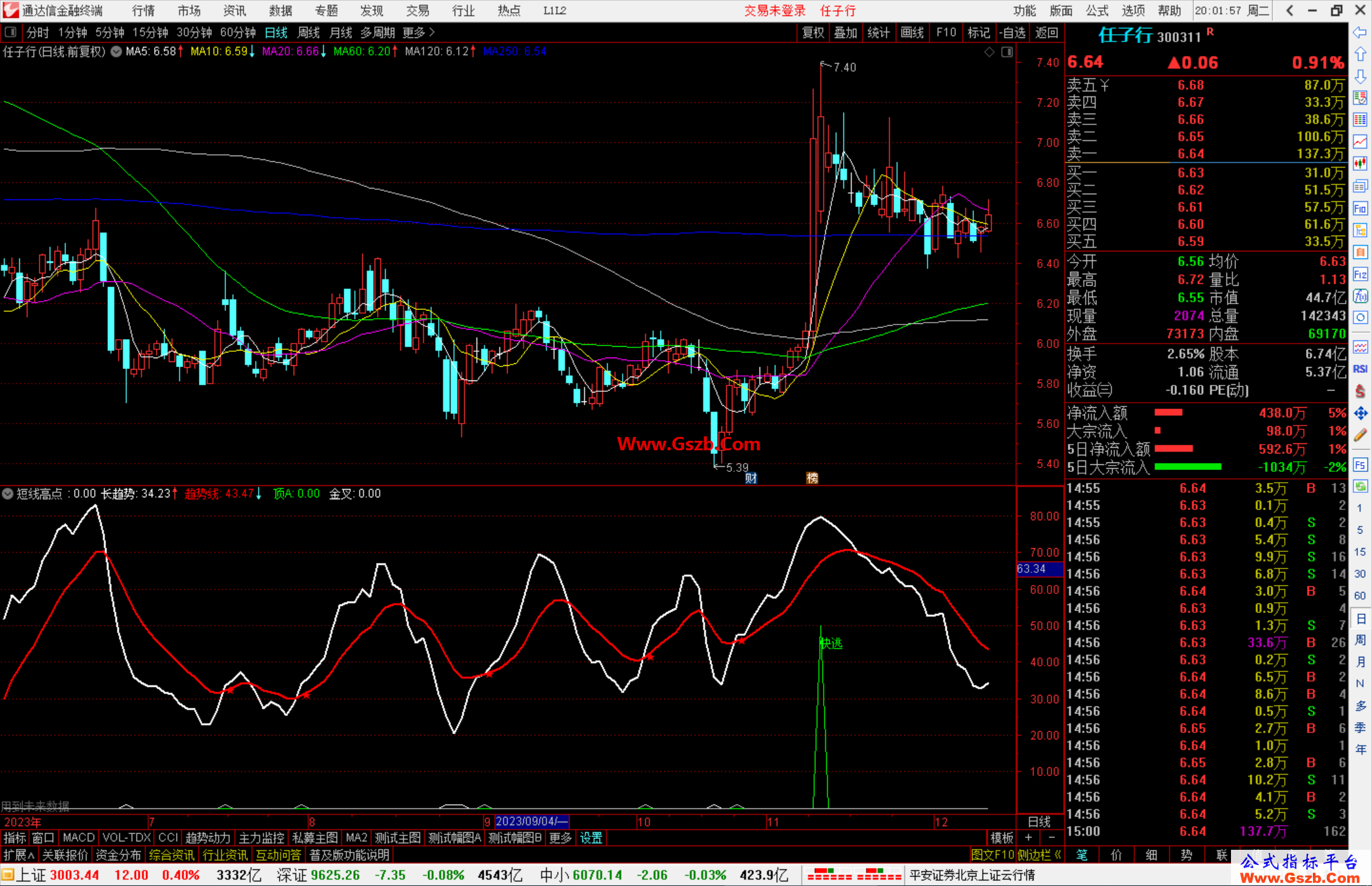Click the orange document sidebar icon
This screenshot has width=1372, height=886.
coord(1360,252)
